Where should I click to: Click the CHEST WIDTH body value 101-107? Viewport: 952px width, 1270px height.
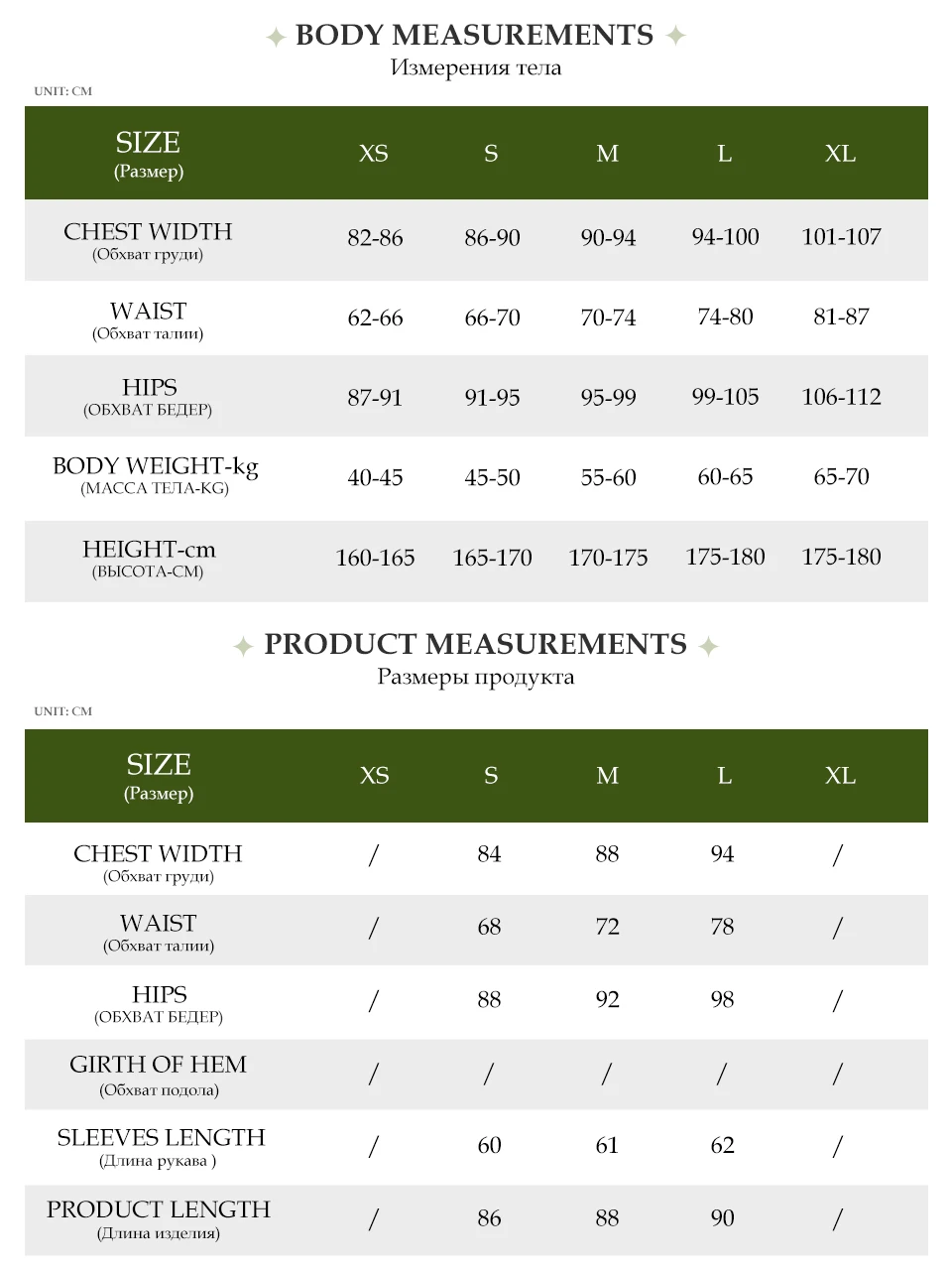[x=841, y=237]
